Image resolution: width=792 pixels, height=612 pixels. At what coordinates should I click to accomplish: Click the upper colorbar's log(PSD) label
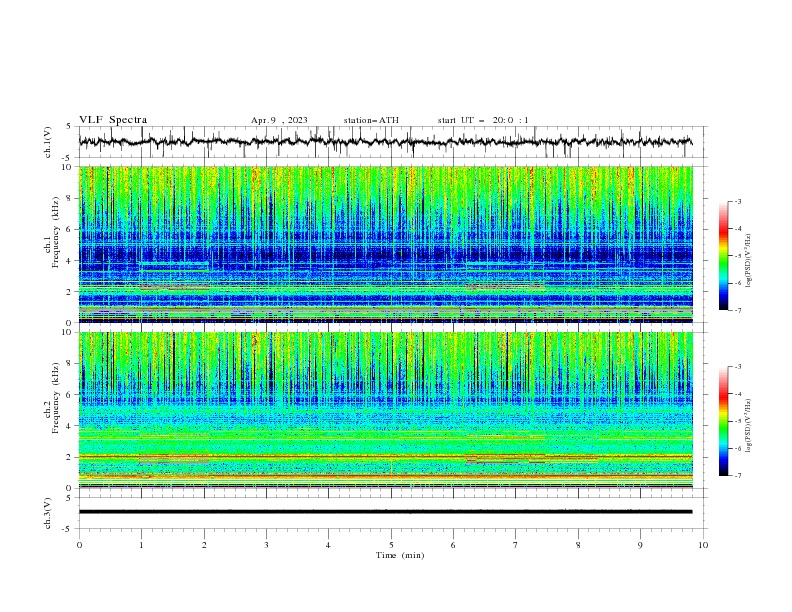click(x=749, y=261)
